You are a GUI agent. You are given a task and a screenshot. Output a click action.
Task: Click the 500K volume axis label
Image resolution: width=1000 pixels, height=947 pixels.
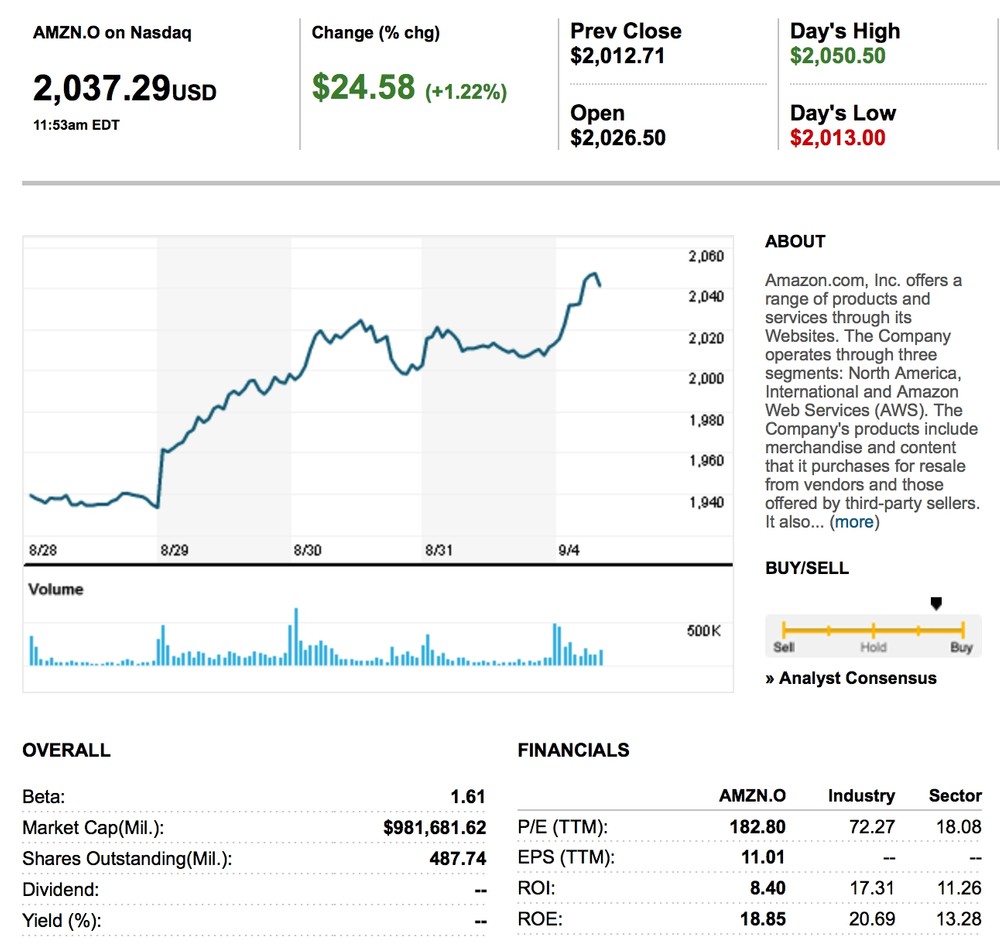703,631
